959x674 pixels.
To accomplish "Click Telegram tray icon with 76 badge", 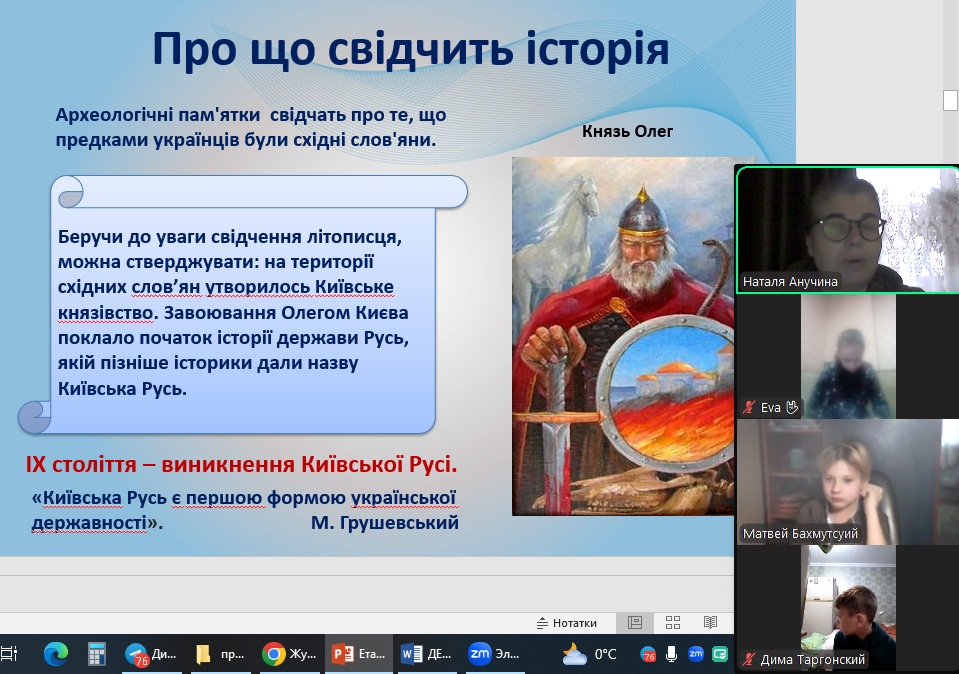I will point(648,655).
